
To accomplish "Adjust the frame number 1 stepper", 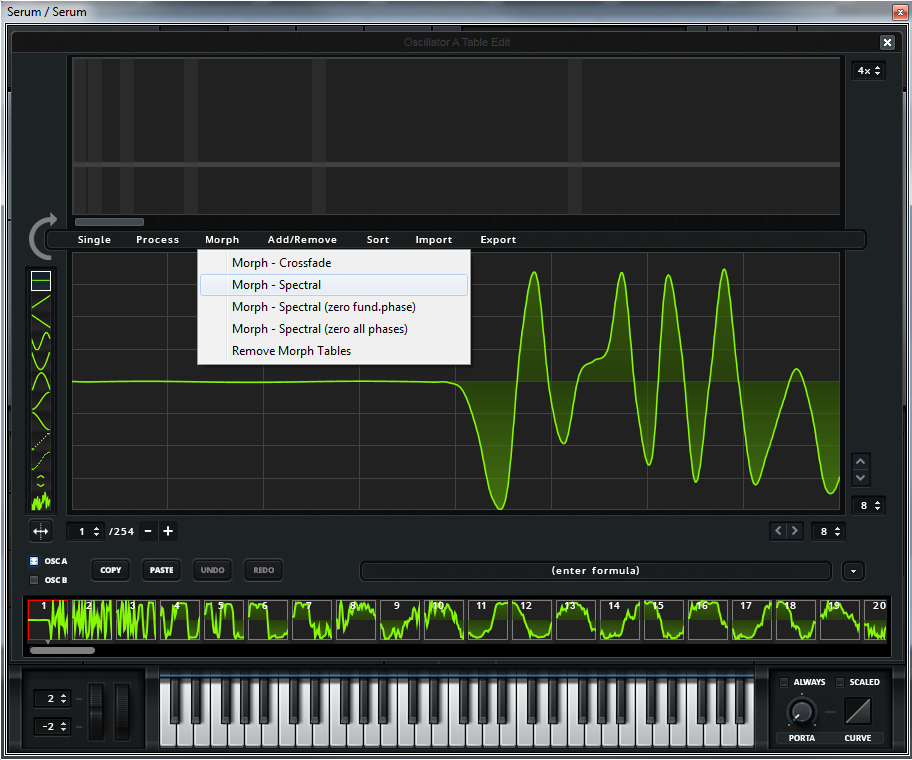I will 86,531.
